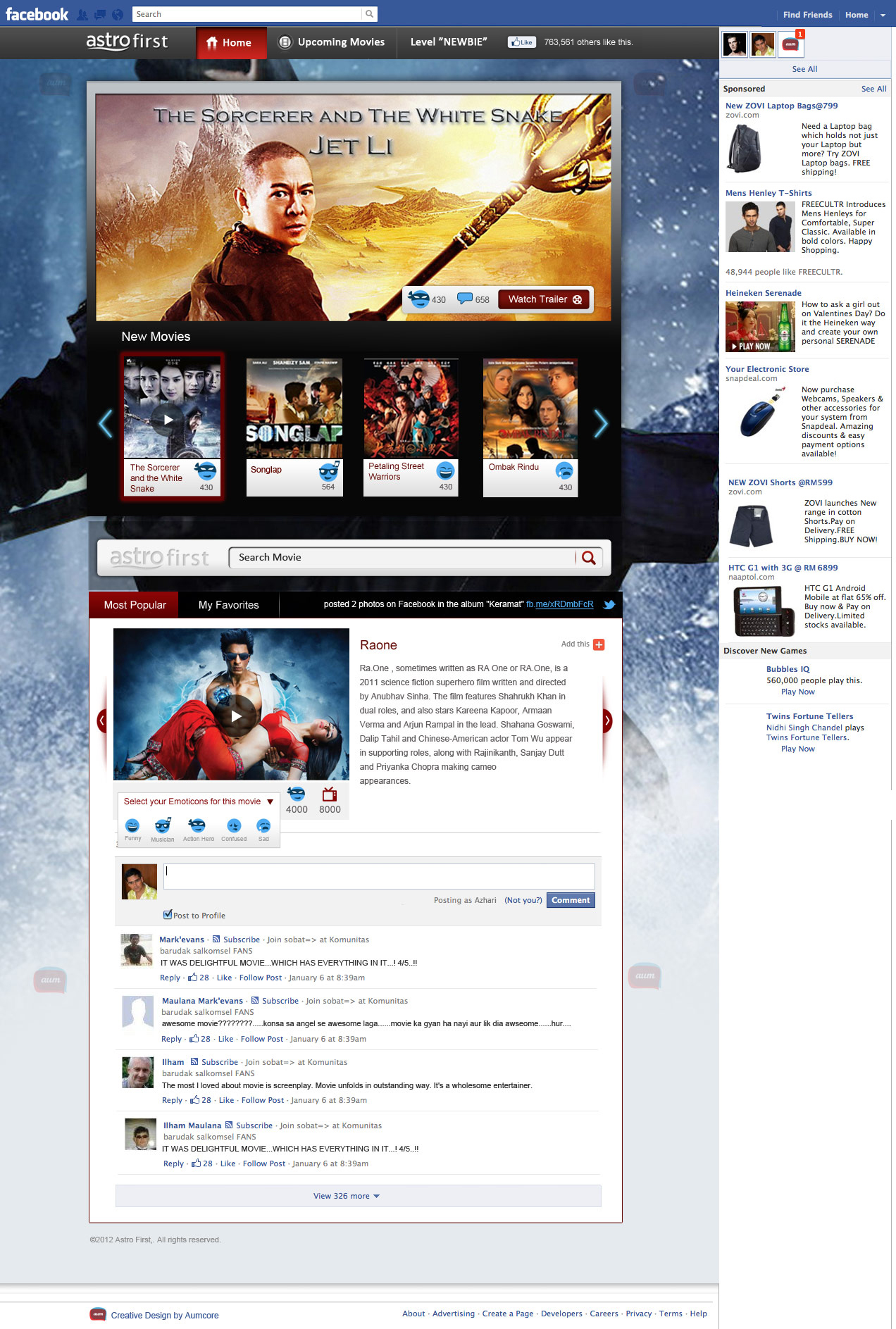Play the Raone movie video

[x=236, y=716]
